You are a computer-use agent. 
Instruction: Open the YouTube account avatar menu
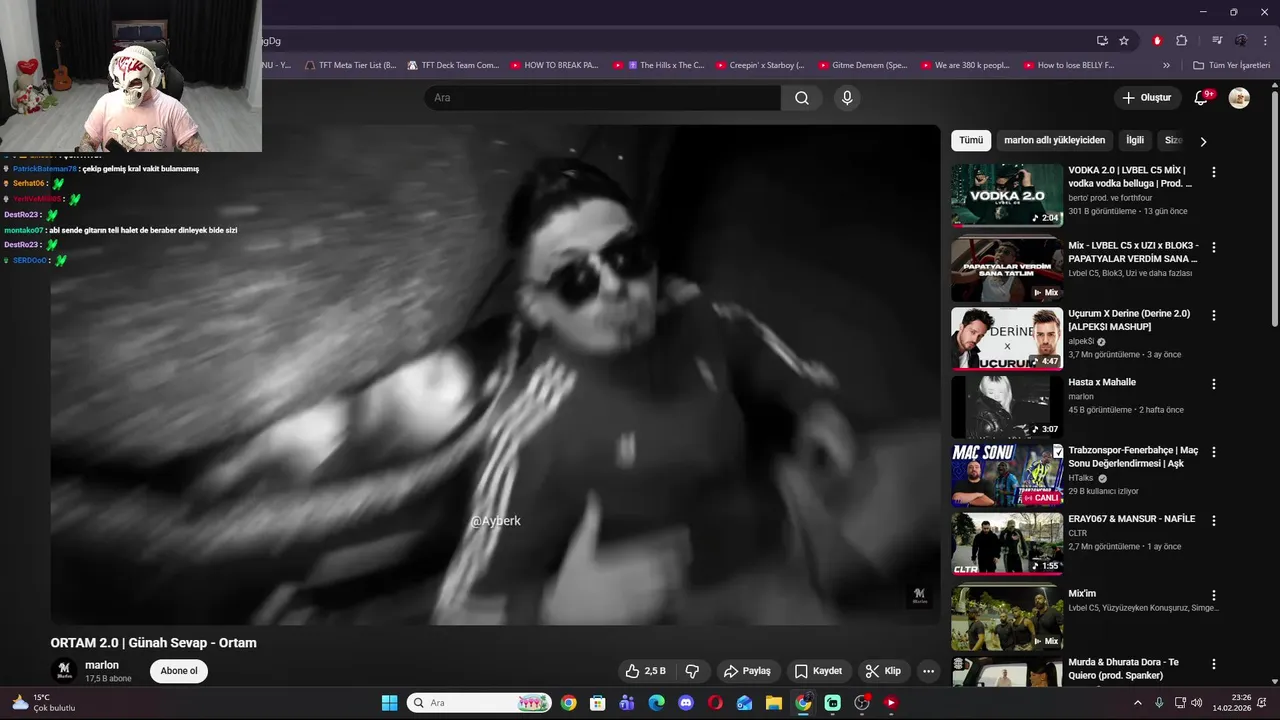[1239, 98]
